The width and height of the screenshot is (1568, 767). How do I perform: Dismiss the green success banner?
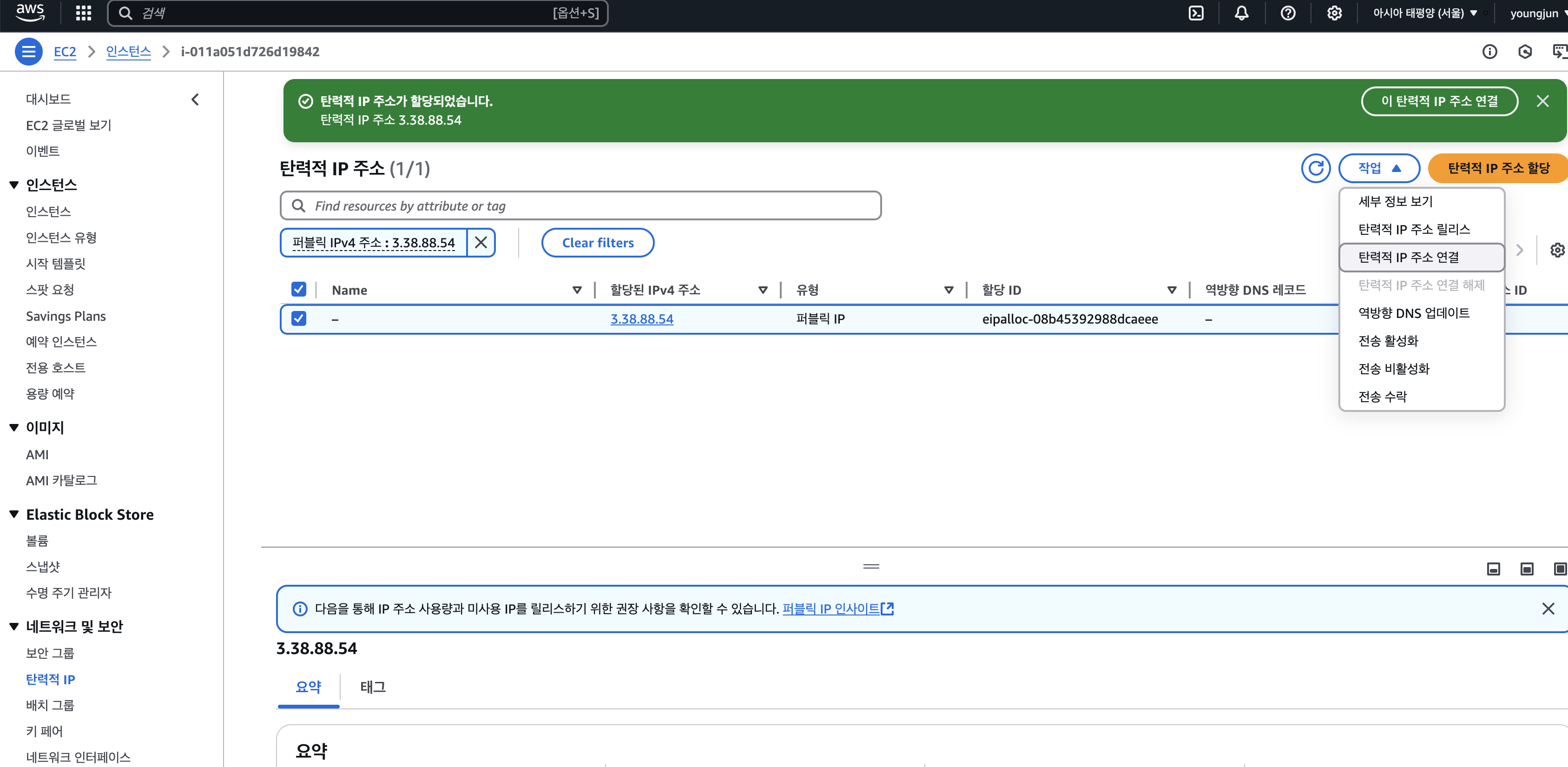click(x=1542, y=101)
